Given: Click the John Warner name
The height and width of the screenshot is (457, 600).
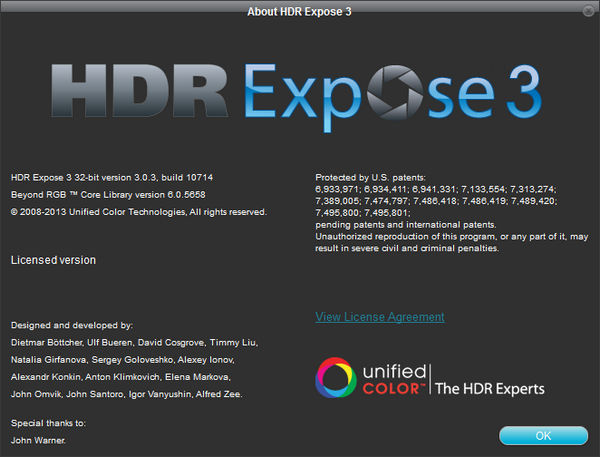Looking at the screenshot, I should point(38,440).
